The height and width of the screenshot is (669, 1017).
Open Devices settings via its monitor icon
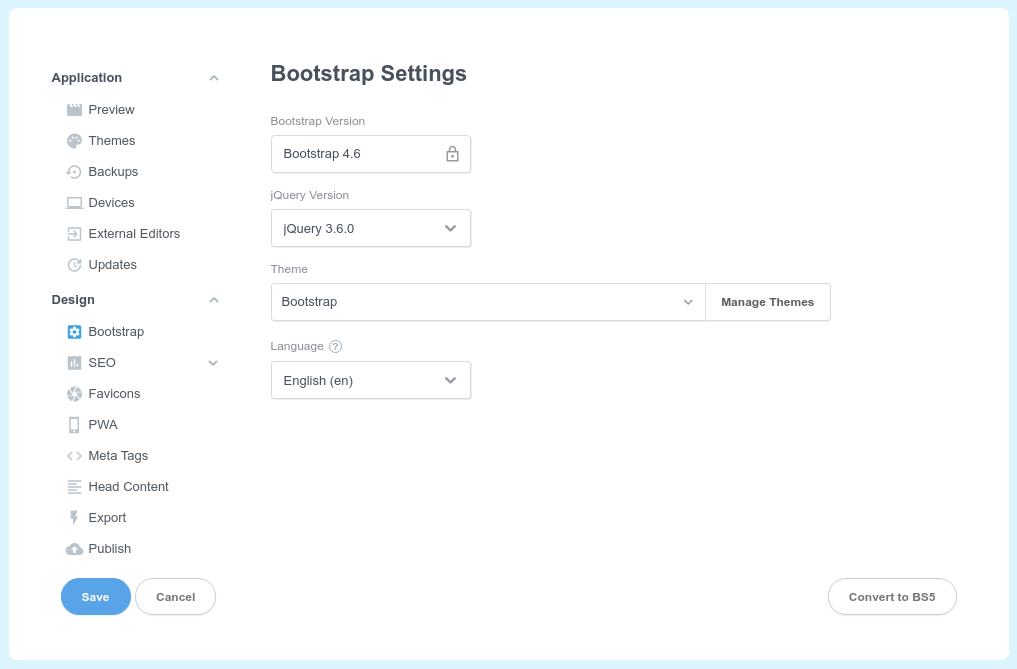[x=75, y=202]
